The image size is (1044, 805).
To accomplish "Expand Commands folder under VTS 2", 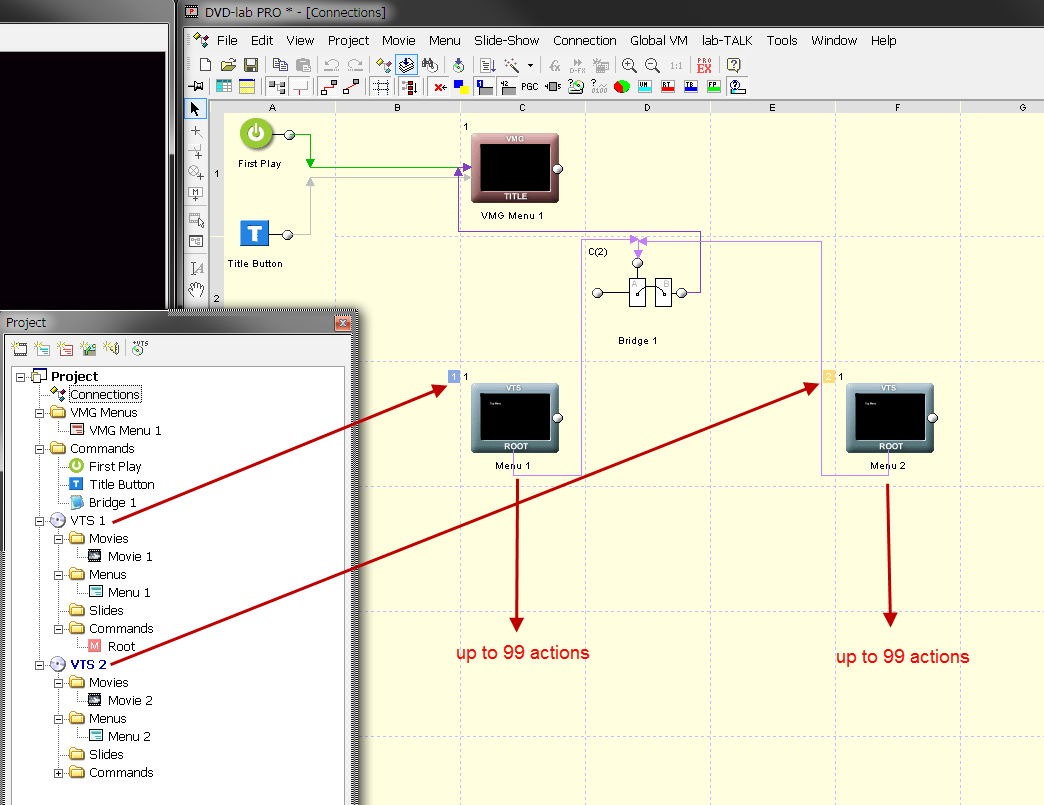I will [59, 773].
